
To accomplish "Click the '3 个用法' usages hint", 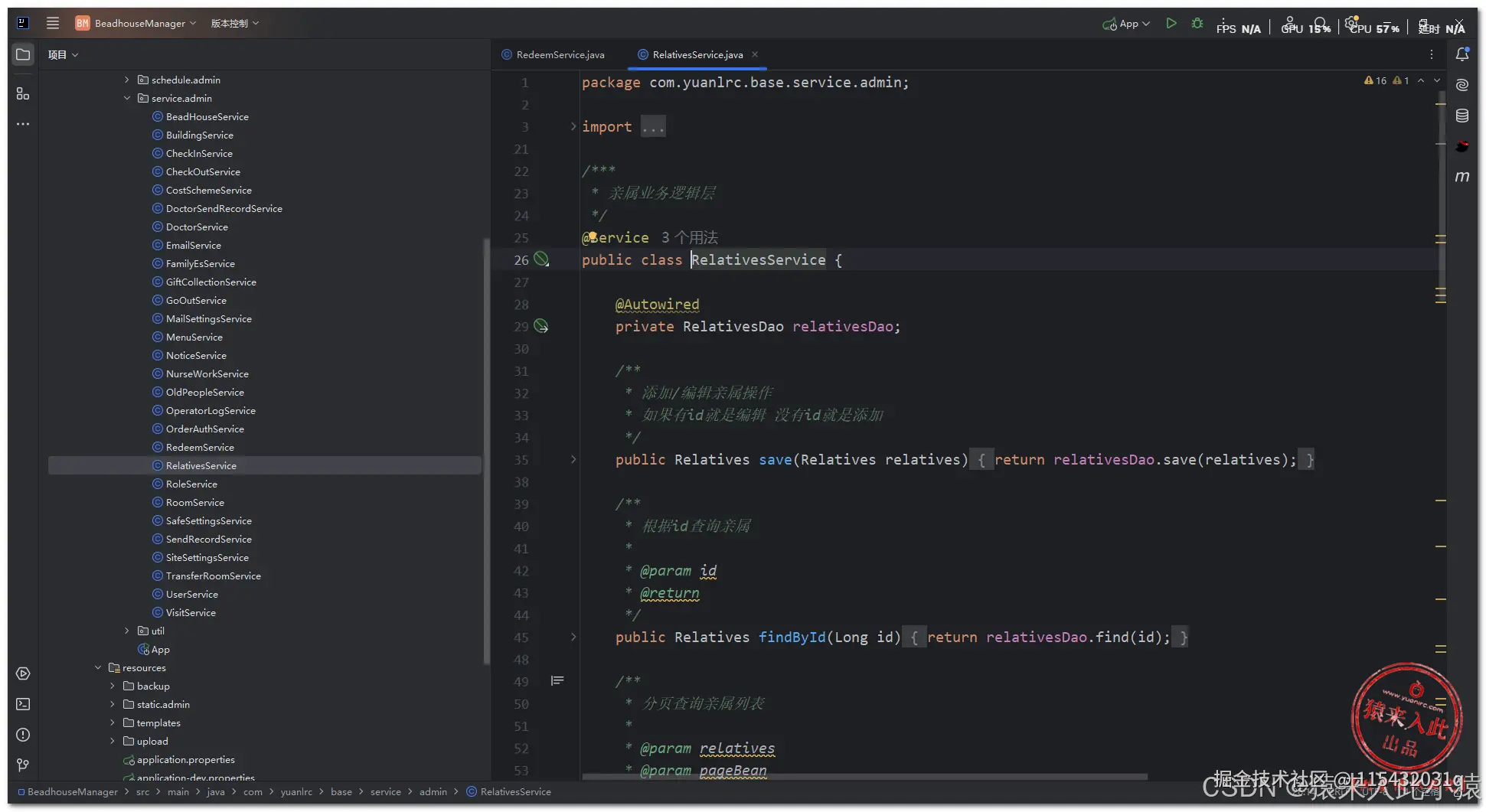I will pyautogui.click(x=690, y=237).
